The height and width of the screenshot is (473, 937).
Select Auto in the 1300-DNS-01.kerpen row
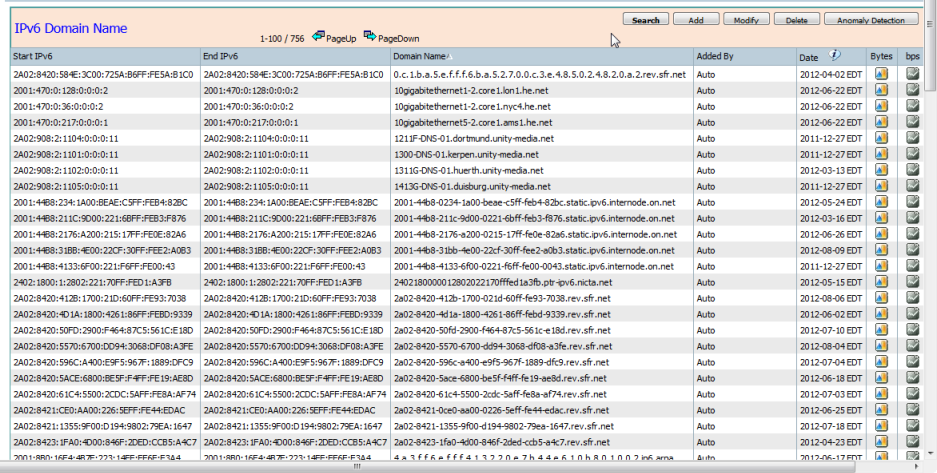[706, 155]
